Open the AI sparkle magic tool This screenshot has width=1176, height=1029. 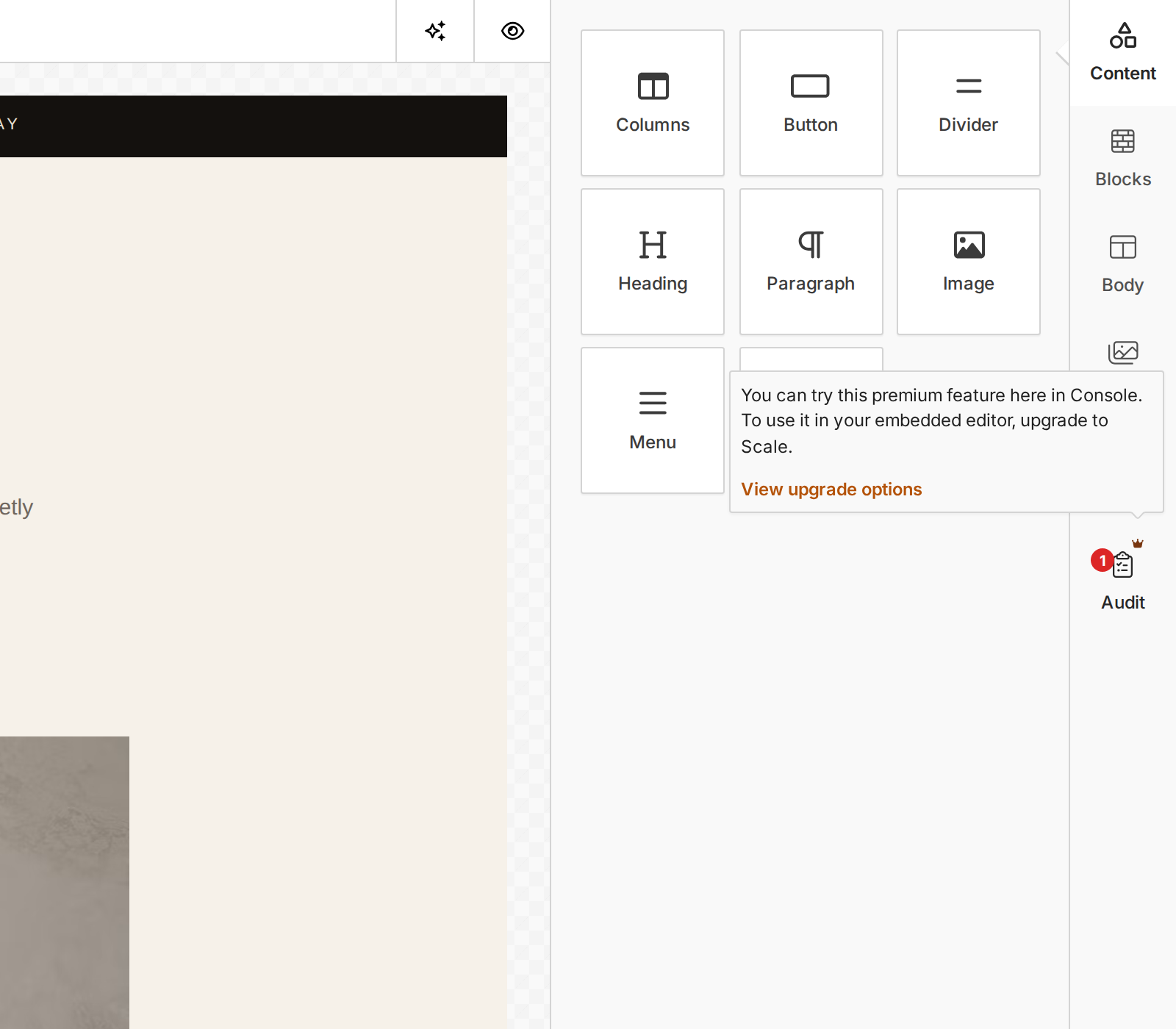click(435, 31)
